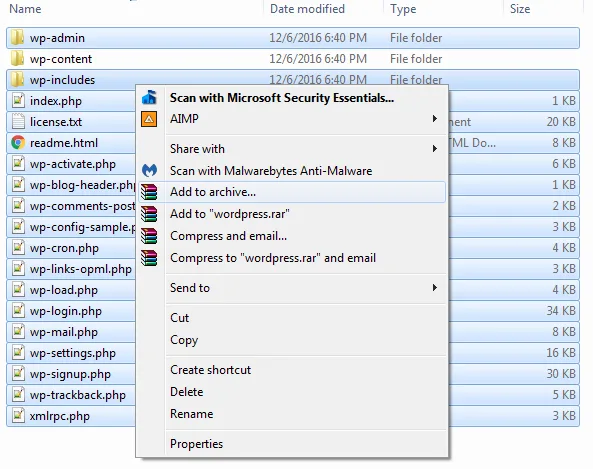Click the wp-admin folder icon
593x469 pixels.
click(x=17, y=37)
